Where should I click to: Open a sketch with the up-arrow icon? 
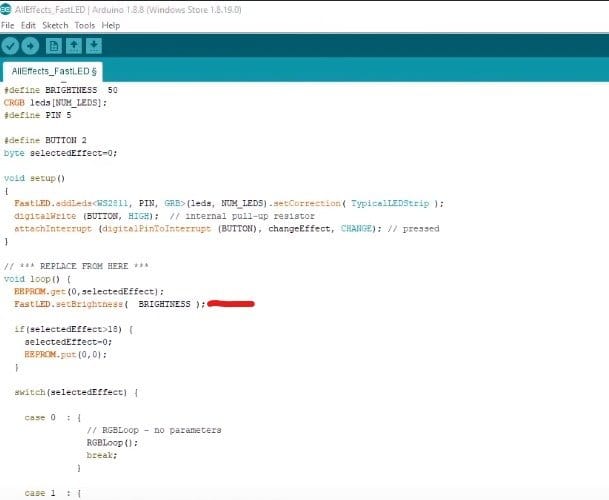coord(74,46)
